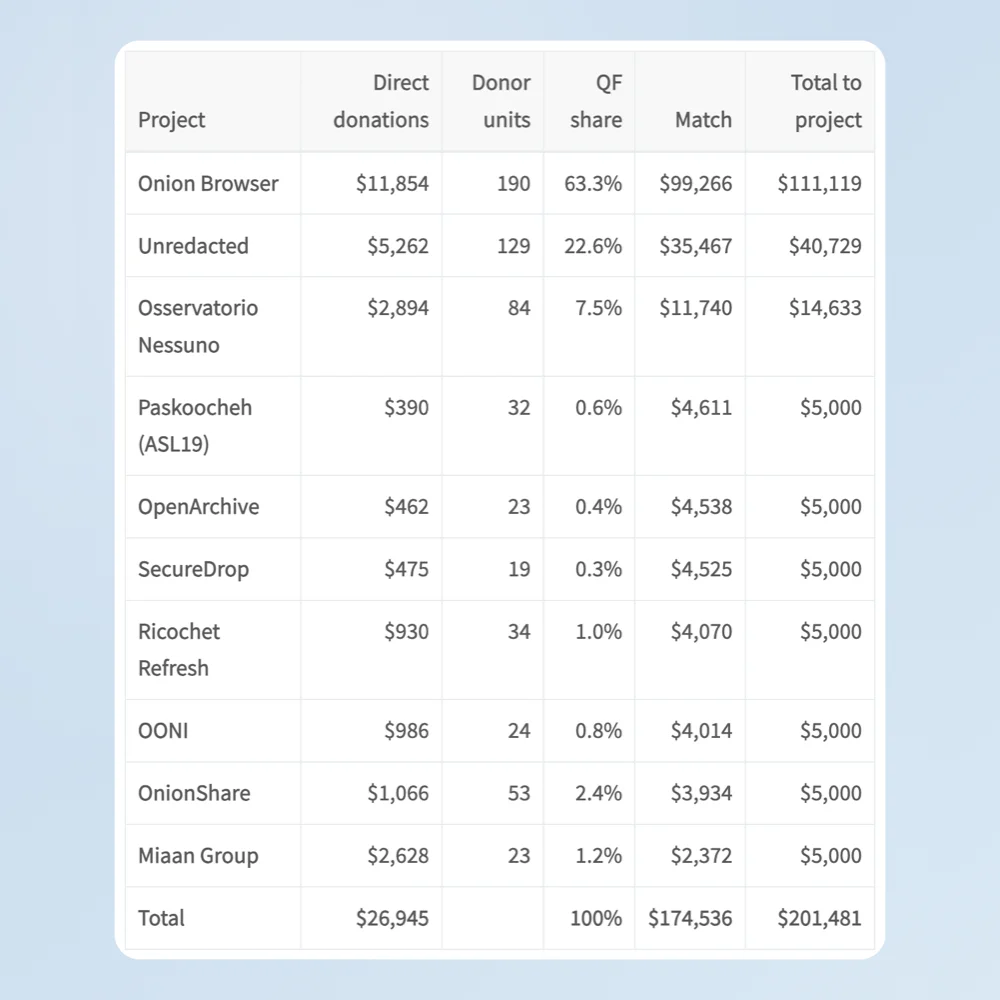Select the OnionShare project cell
1000x1000 pixels.
tap(194, 793)
